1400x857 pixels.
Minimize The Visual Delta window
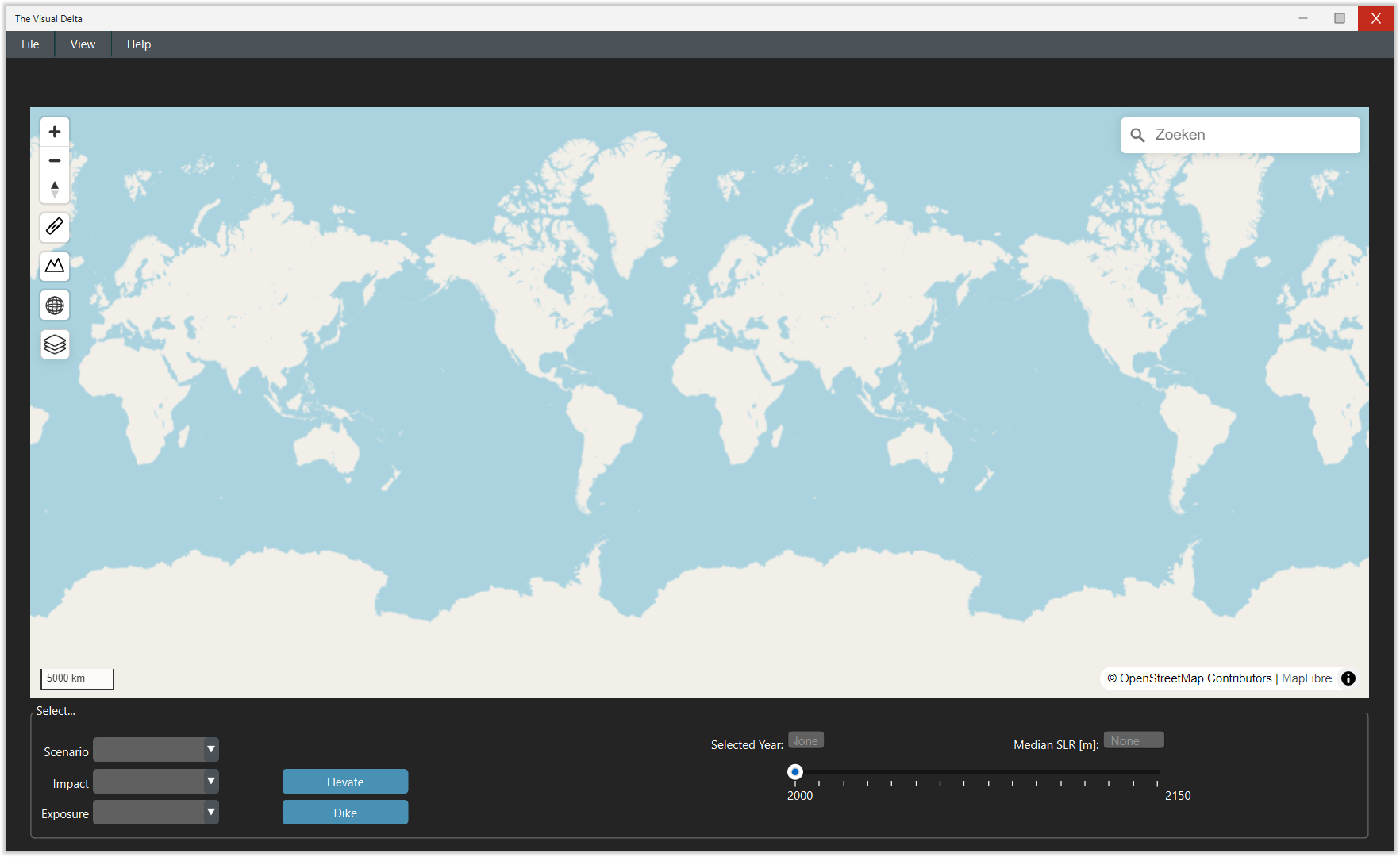point(1303,18)
